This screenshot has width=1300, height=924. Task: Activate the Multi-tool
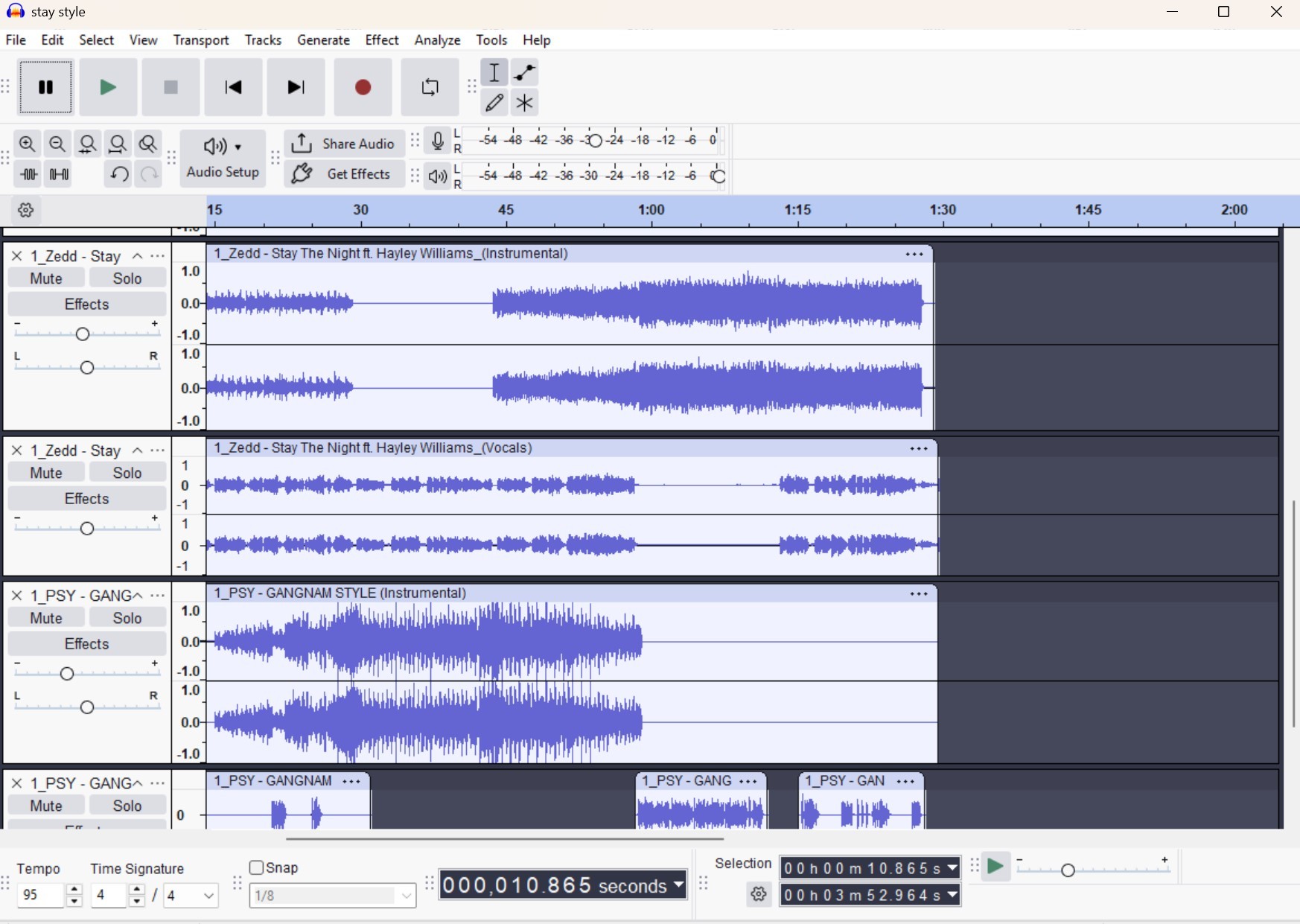tap(525, 103)
